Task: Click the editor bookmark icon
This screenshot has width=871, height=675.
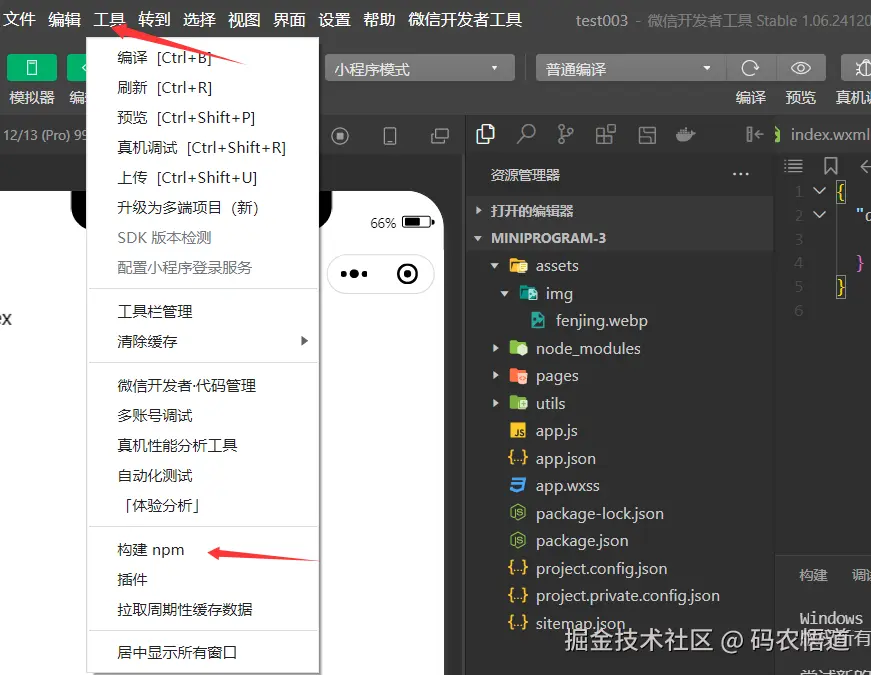Action: pyautogui.click(x=830, y=166)
